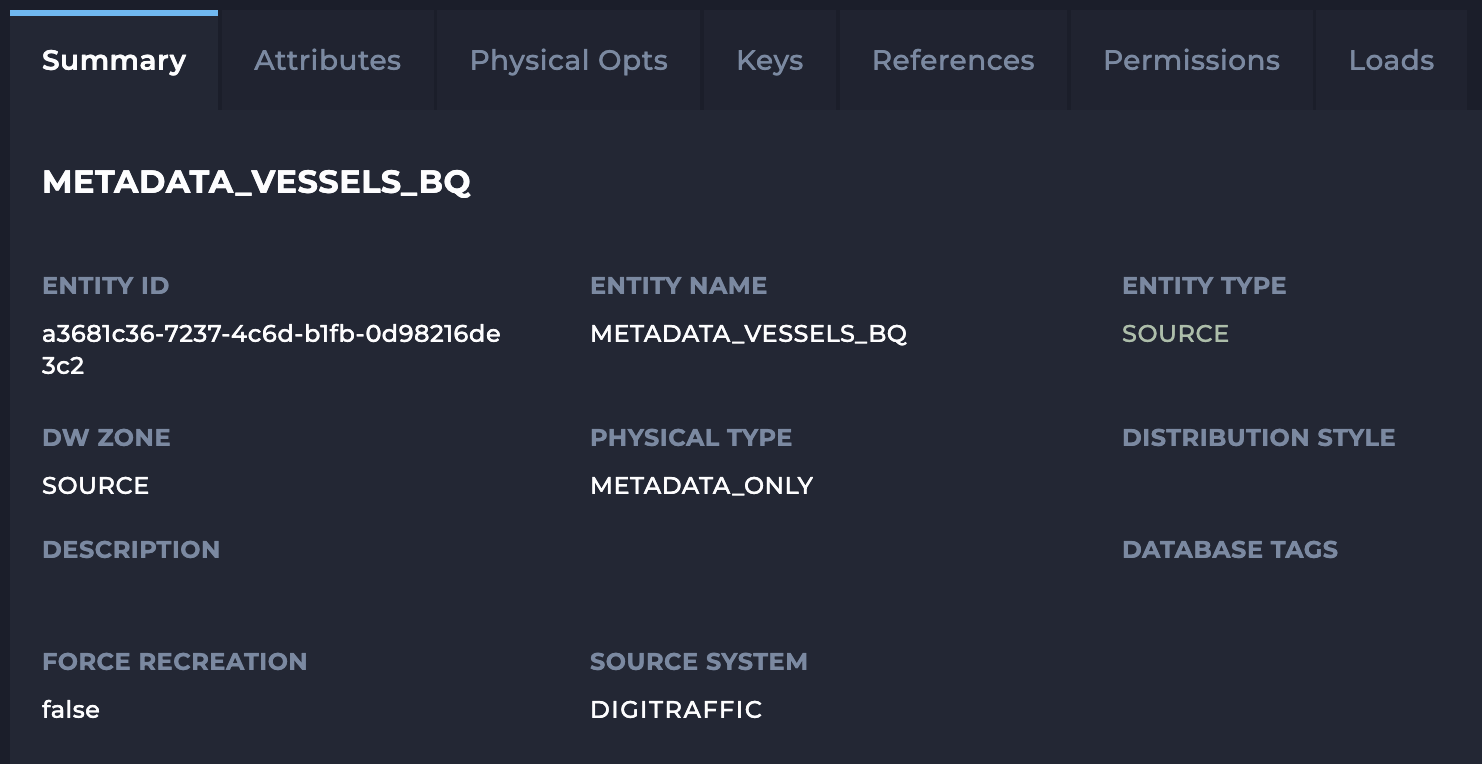The image size is (1482, 764).
Task: Click the SOURCE value under Entity Type
Action: [1175, 334]
